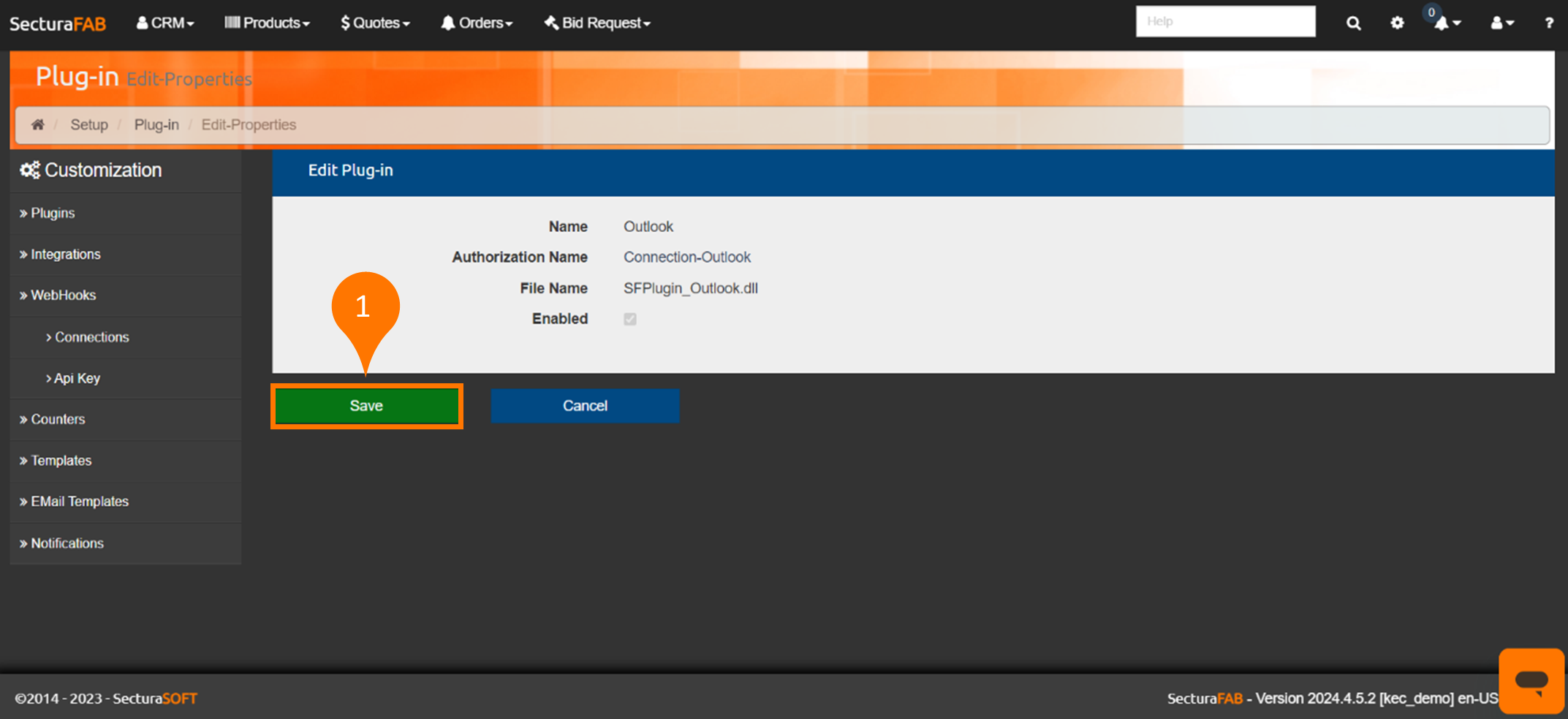Focus the Help search field

(1225, 21)
